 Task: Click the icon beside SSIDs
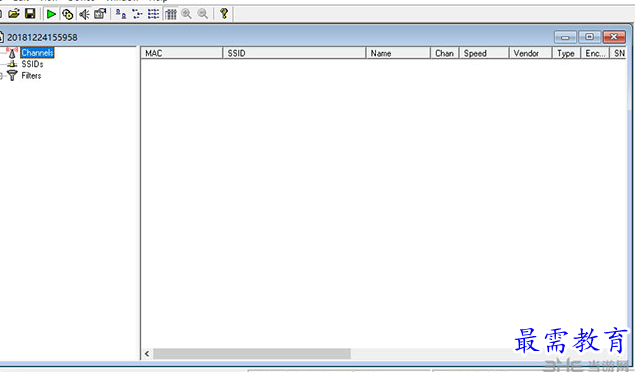point(13,64)
